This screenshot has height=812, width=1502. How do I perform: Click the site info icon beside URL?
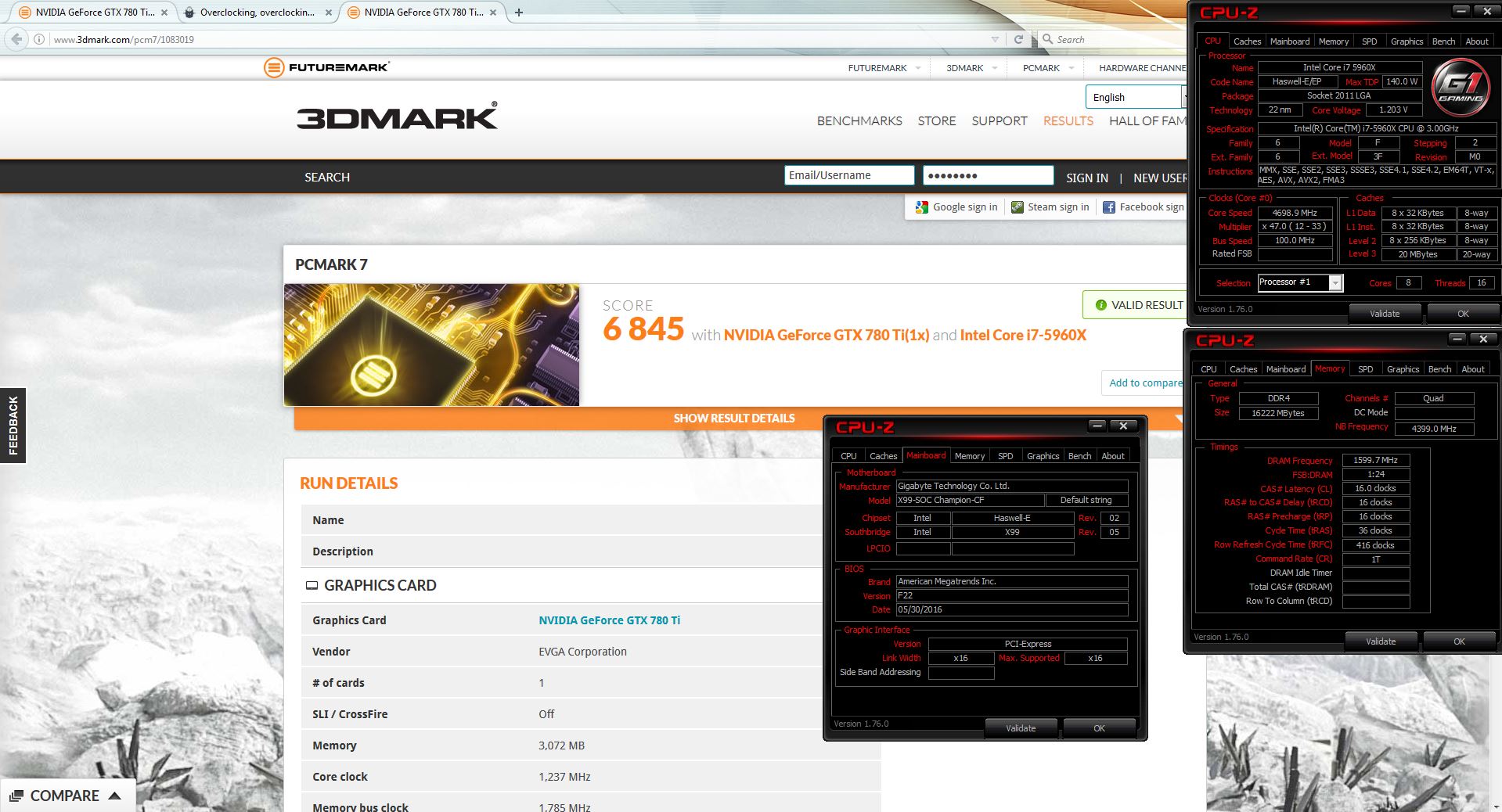tap(38, 39)
